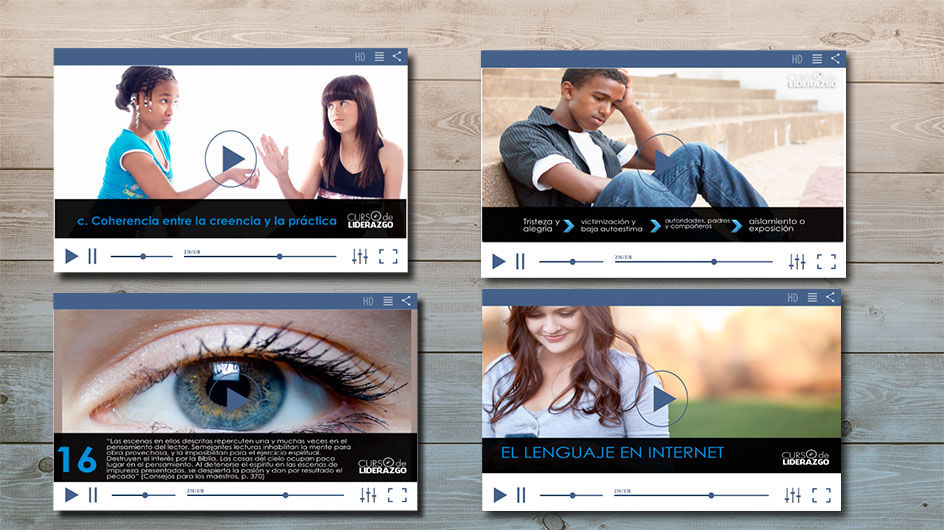Click HD icon in El Lenguaje en Internet player
This screenshot has width=944, height=530.
click(793, 298)
